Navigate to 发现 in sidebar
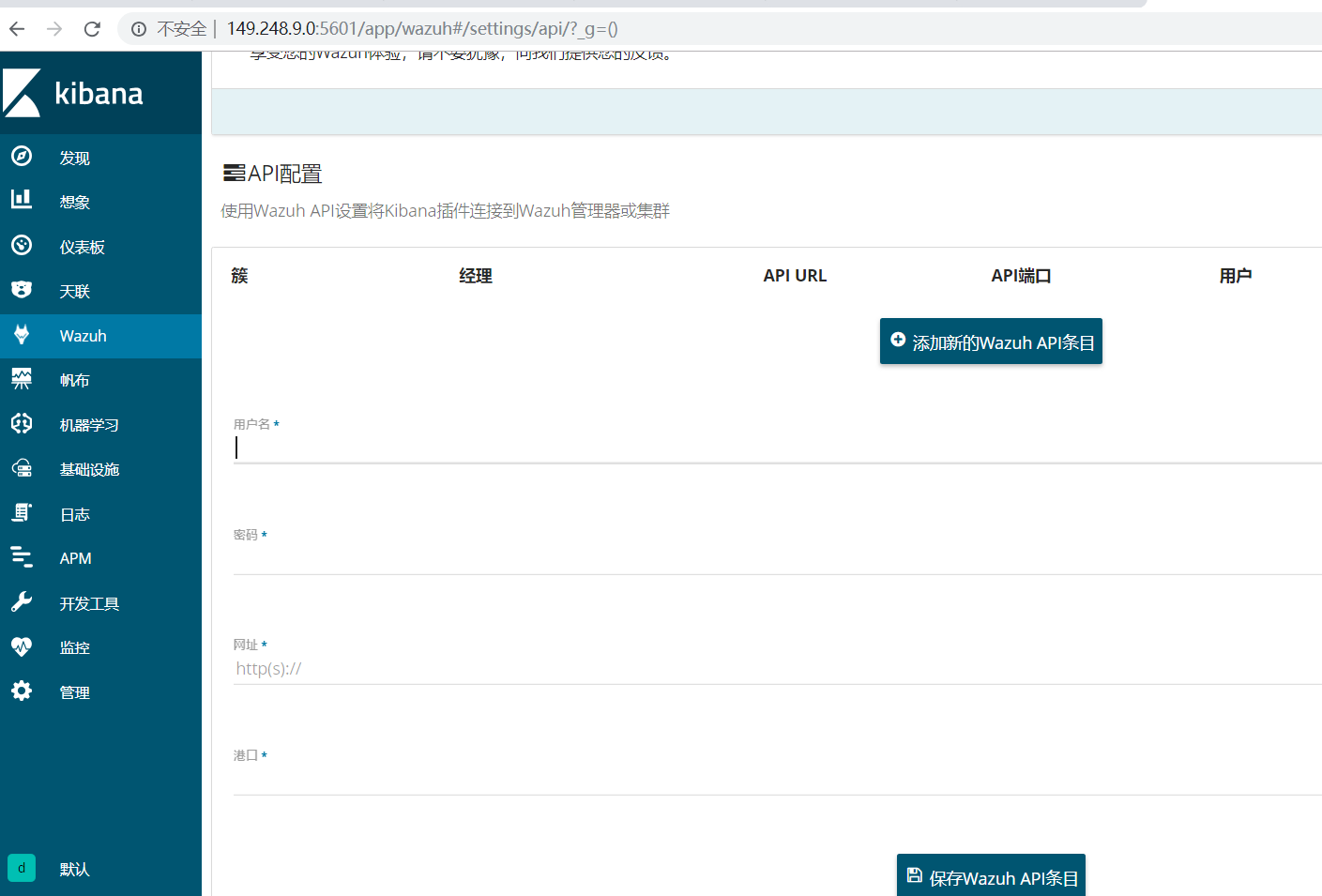The width and height of the screenshot is (1322, 896). [x=75, y=158]
